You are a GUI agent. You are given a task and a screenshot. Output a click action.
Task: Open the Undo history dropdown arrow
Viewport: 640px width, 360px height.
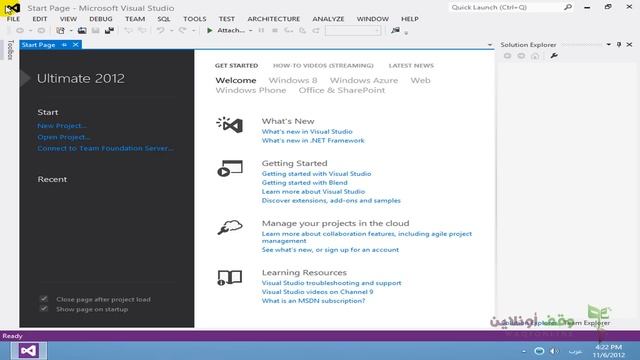pyautogui.click(x=171, y=31)
